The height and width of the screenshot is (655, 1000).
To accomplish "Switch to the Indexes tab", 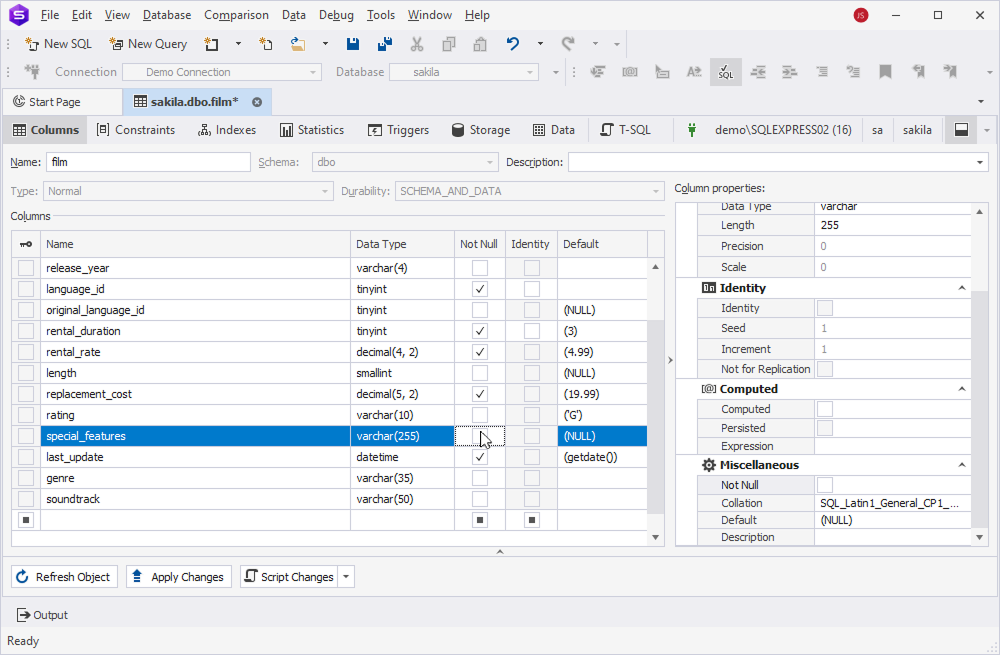I will (x=227, y=130).
